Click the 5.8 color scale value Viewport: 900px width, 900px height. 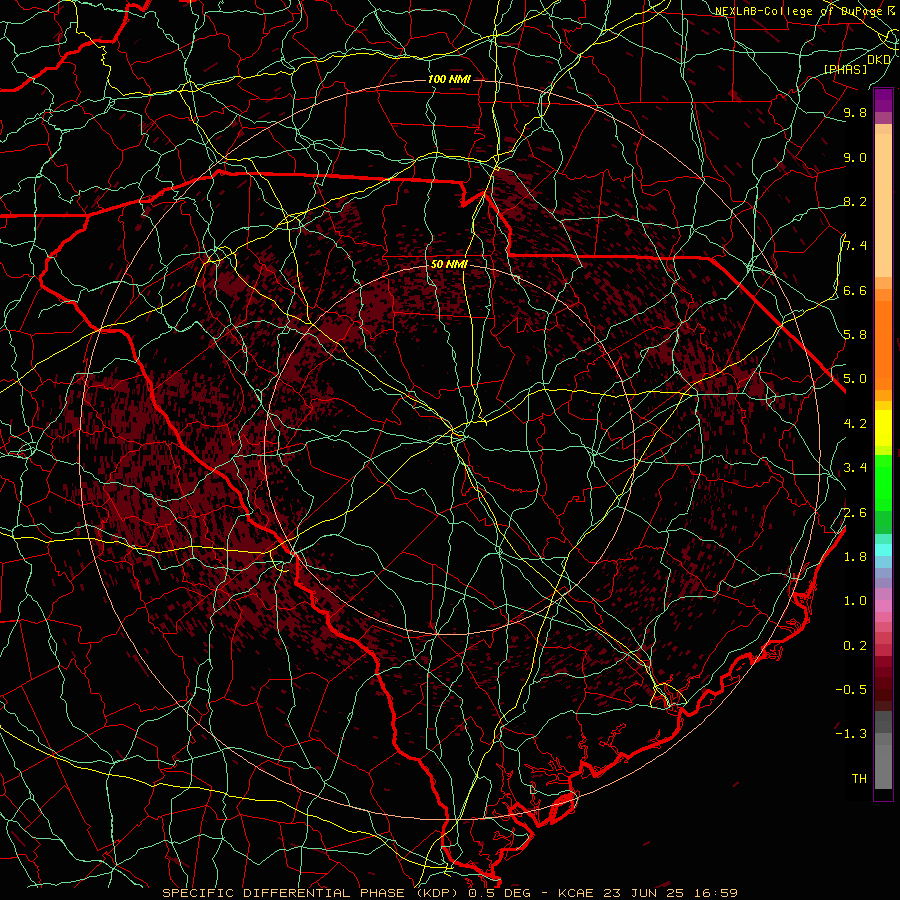tap(855, 334)
